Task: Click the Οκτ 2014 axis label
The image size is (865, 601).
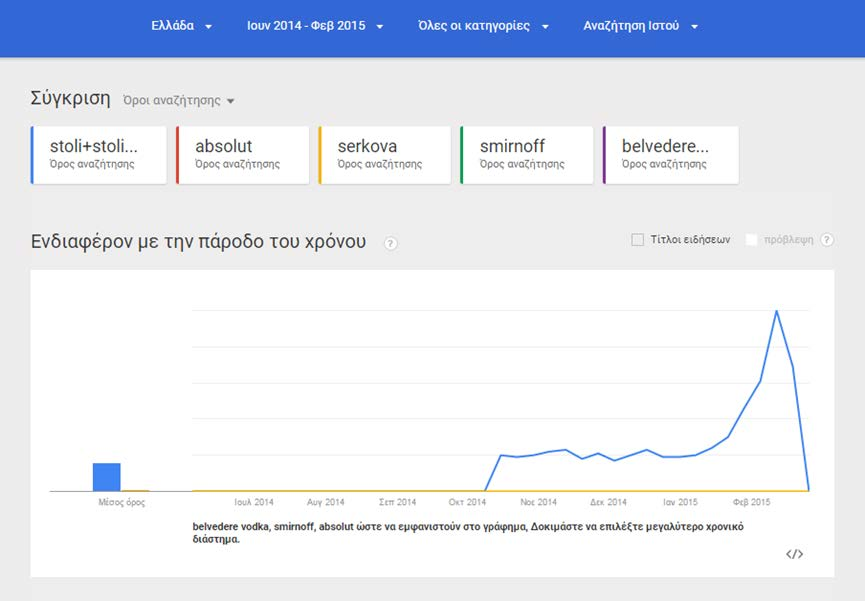Action: point(467,502)
